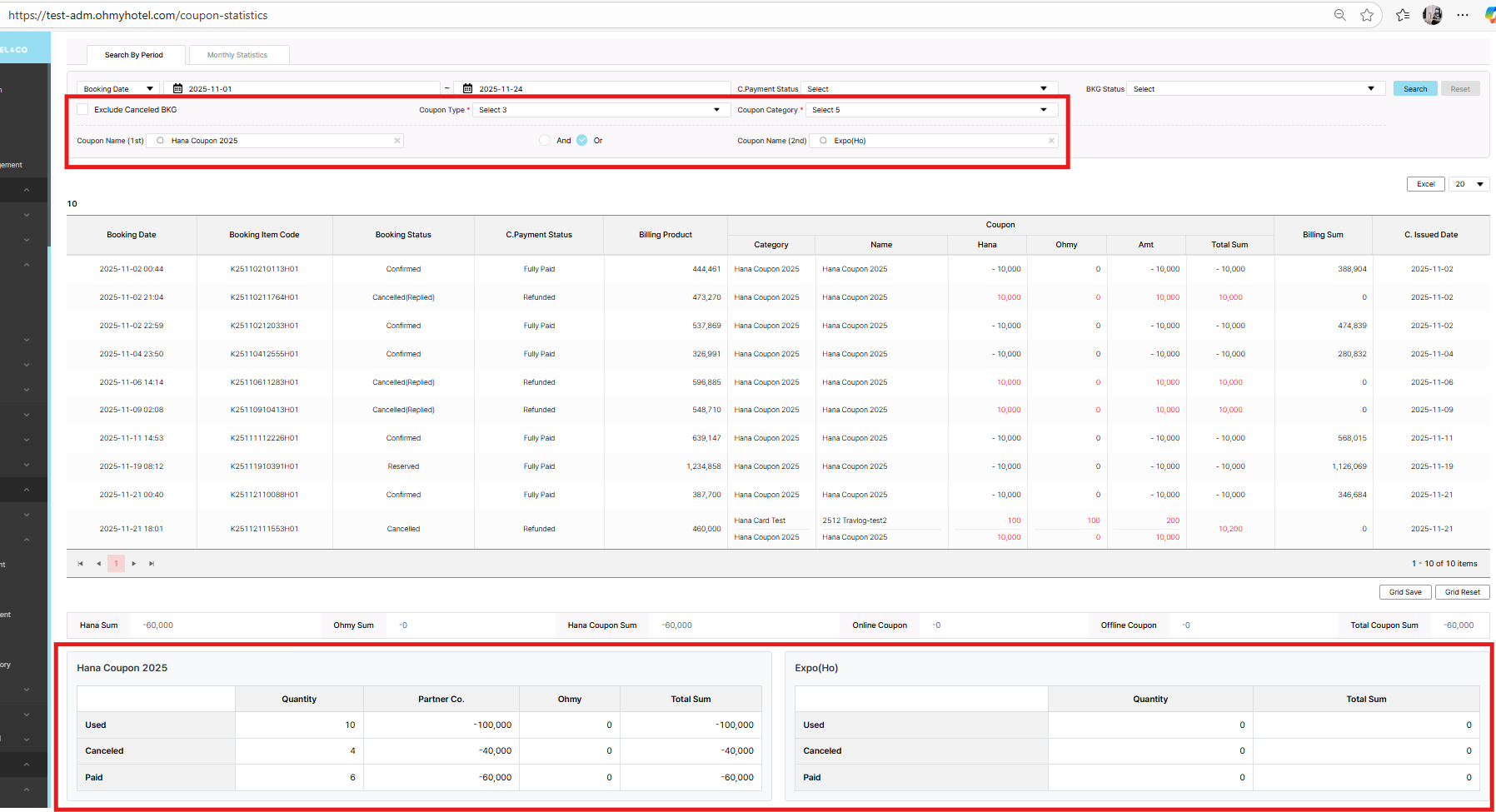Screen dimensions: 1496x812
Task: Click the Grid Save button
Action: pyautogui.click(x=1405, y=592)
